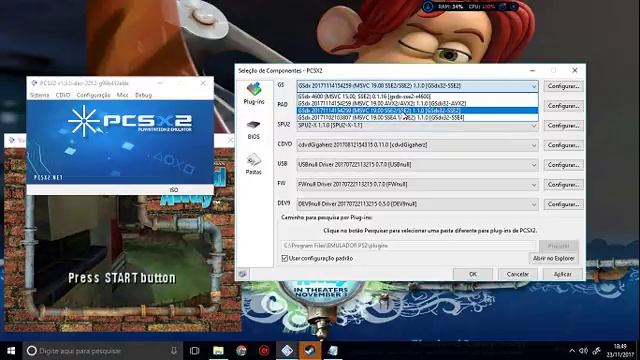Select the GSdx32-SSE4 option in list

pos(417,118)
